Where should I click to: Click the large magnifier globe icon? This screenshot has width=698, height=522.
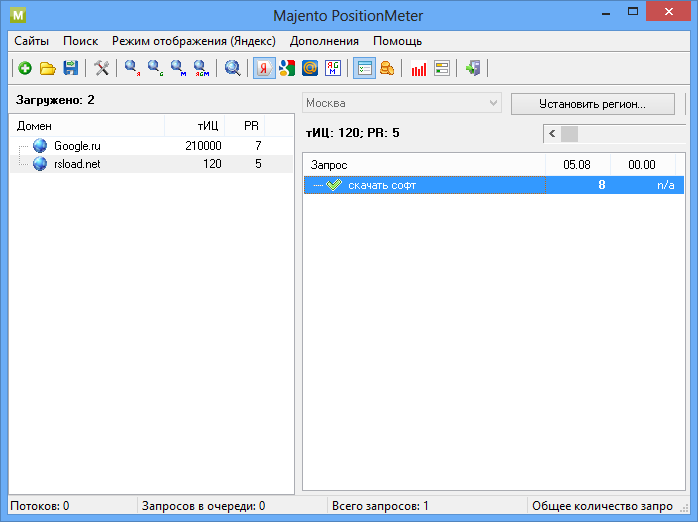(232, 68)
